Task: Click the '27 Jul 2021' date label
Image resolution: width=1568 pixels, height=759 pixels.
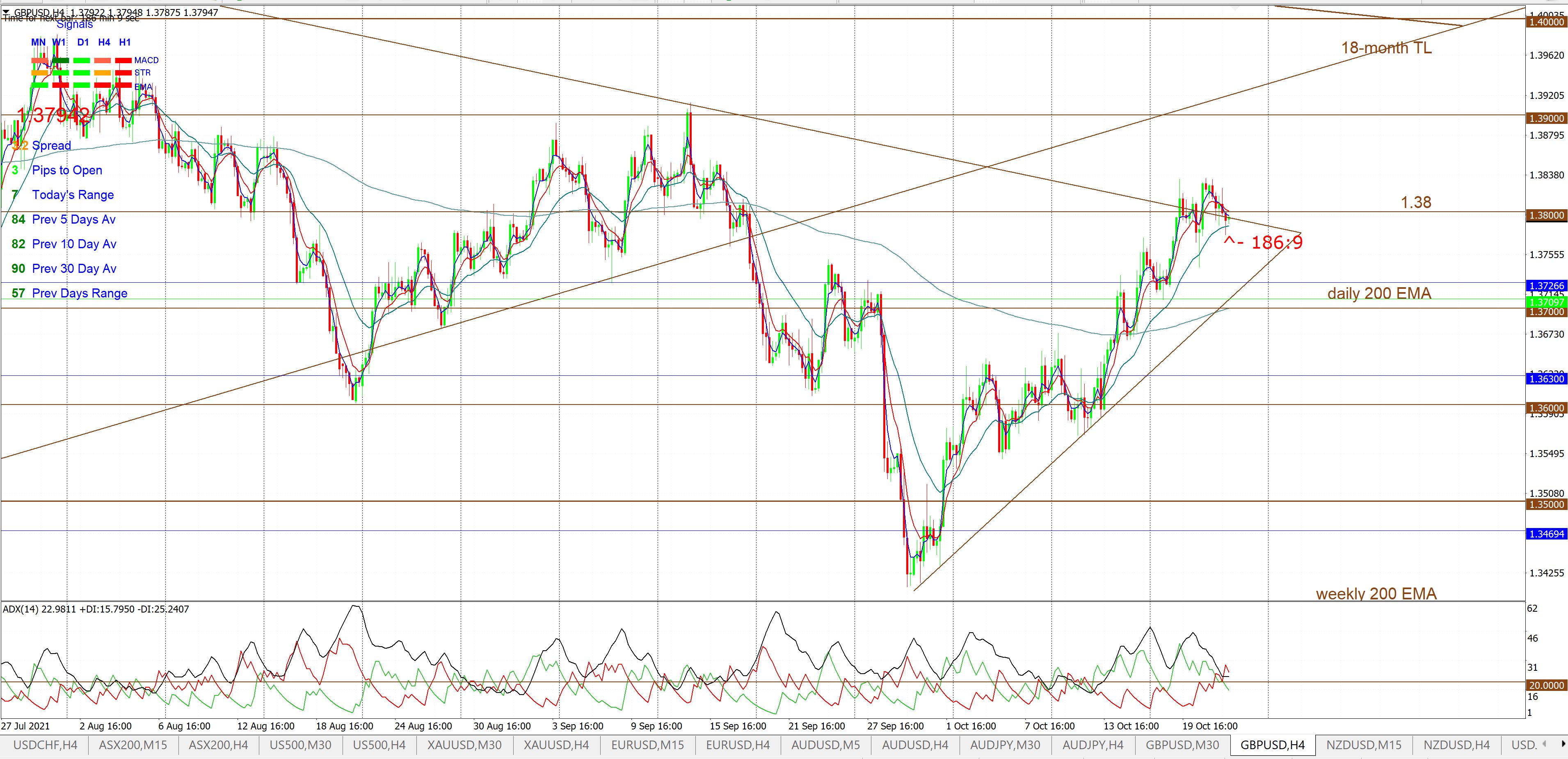Action: click(25, 726)
